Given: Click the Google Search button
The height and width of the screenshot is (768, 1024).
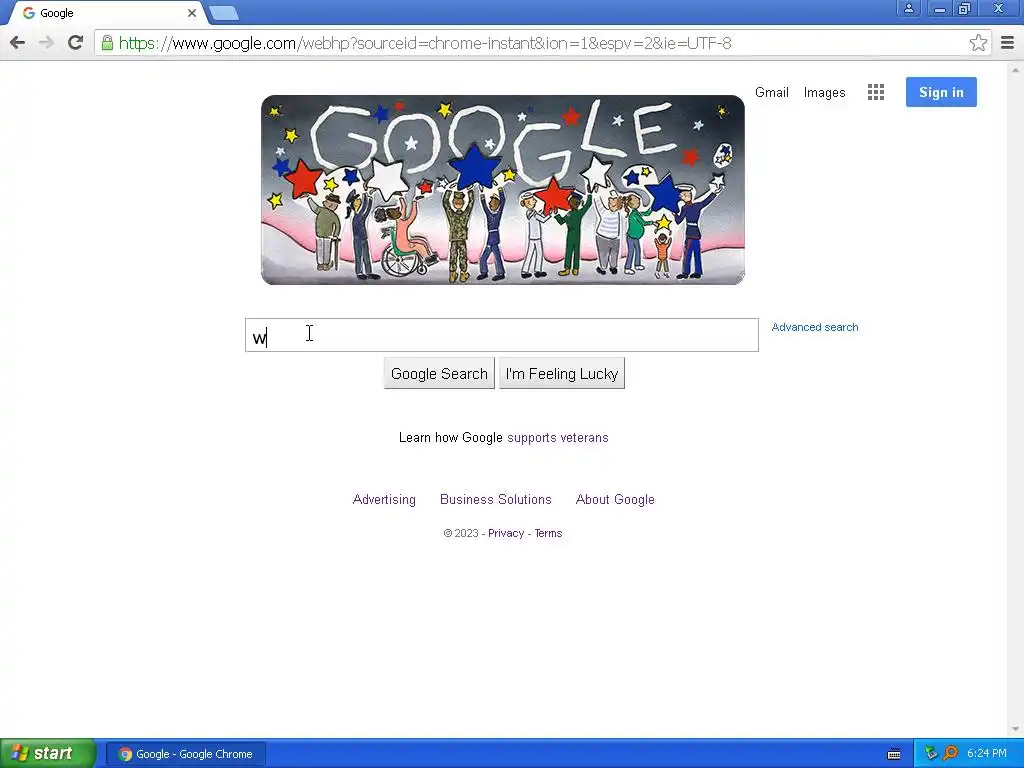Looking at the screenshot, I should 439,374.
